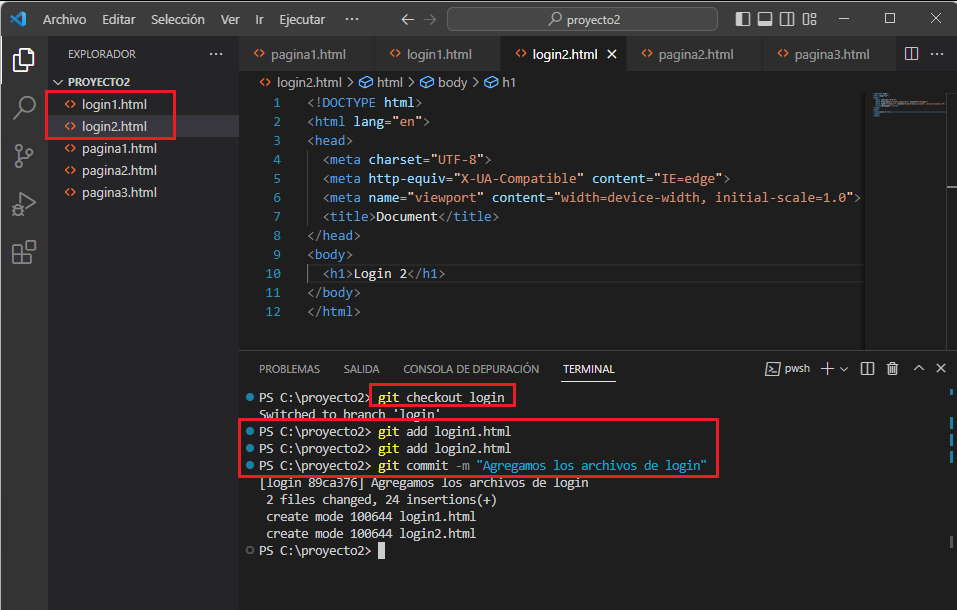Open the terminal launch profile dropdown
The image size is (957, 610).
[x=844, y=369]
